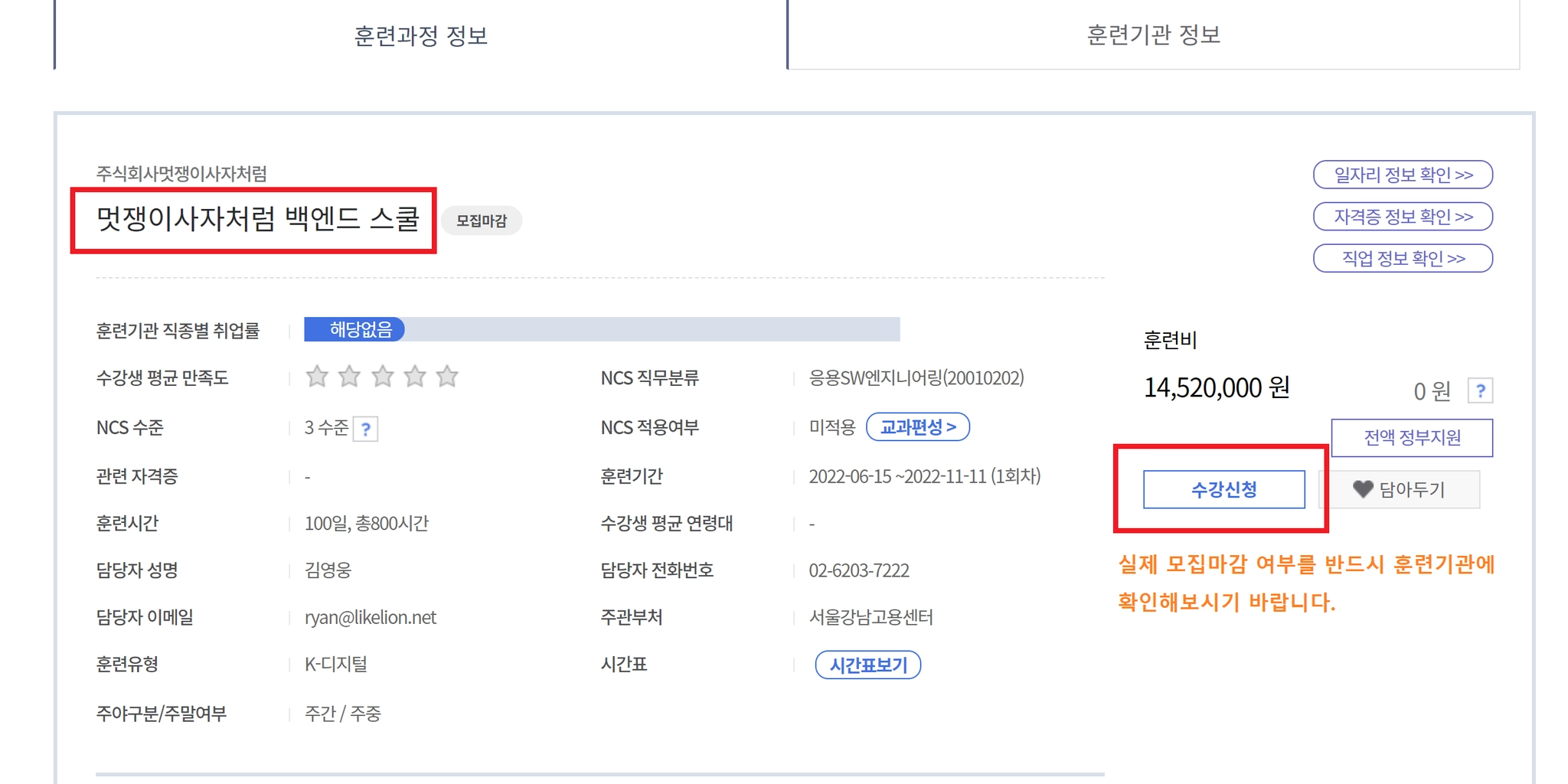The width and height of the screenshot is (1568, 784).
Task: Open the NCS 수준 question mark help
Action: [366, 429]
